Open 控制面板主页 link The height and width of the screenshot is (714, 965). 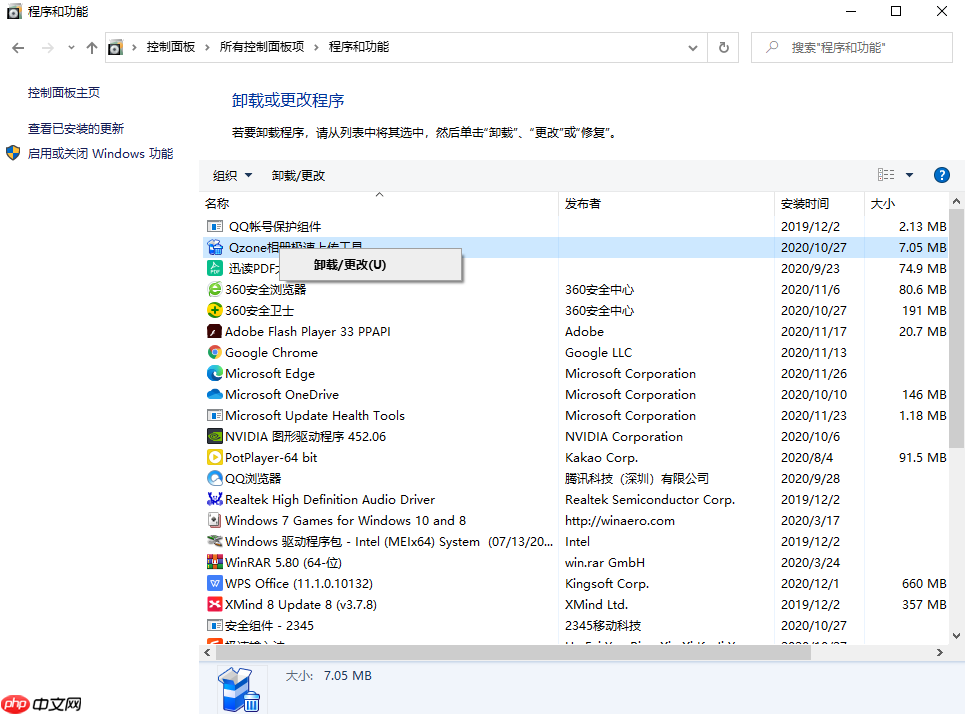64,93
